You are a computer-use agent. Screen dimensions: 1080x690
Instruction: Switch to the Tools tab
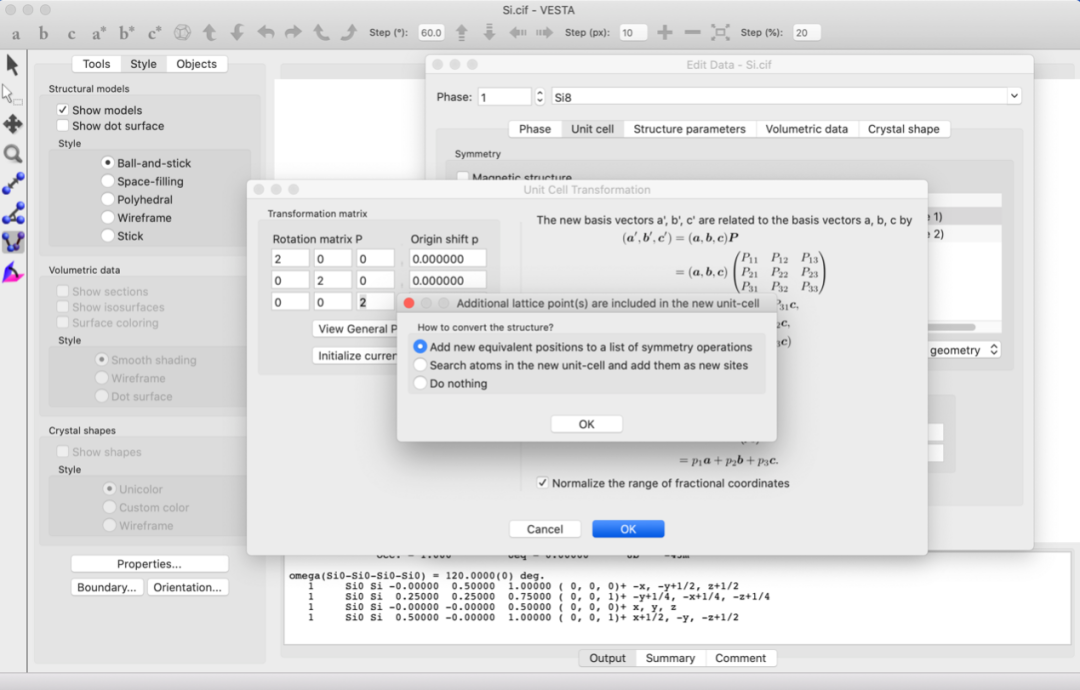click(x=96, y=63)
